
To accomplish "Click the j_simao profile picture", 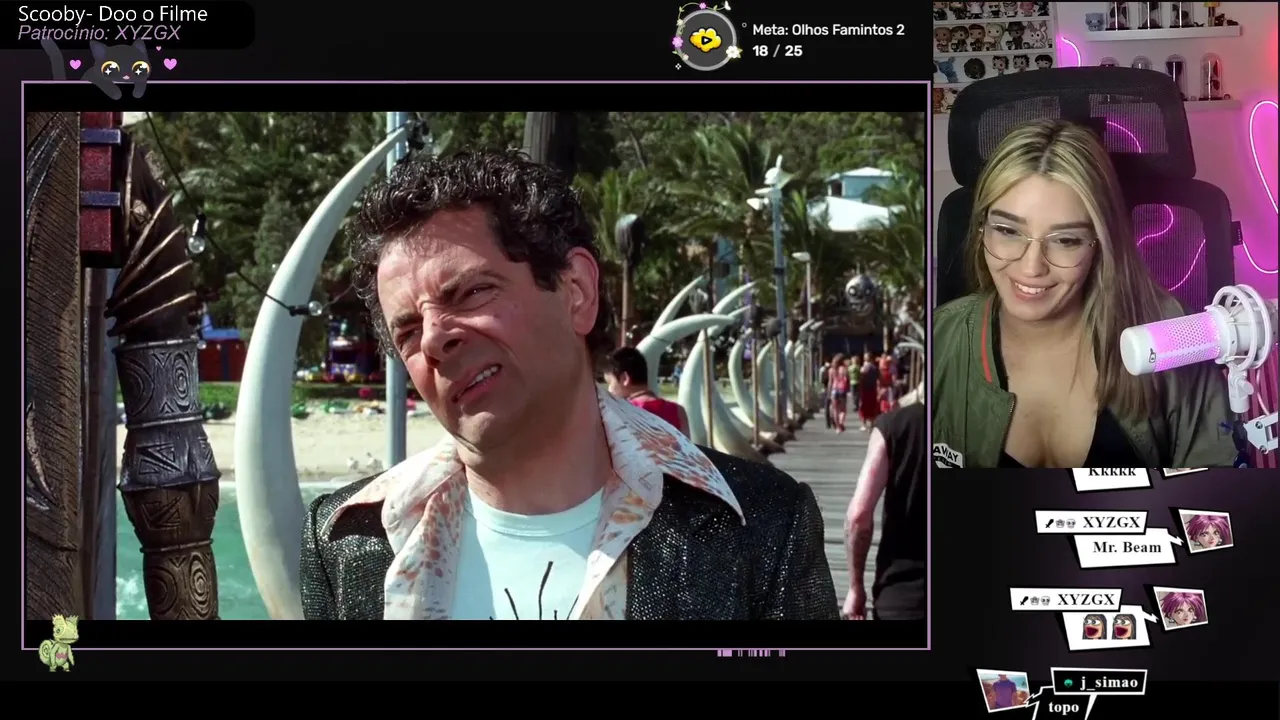I will tap(1003, 689).
